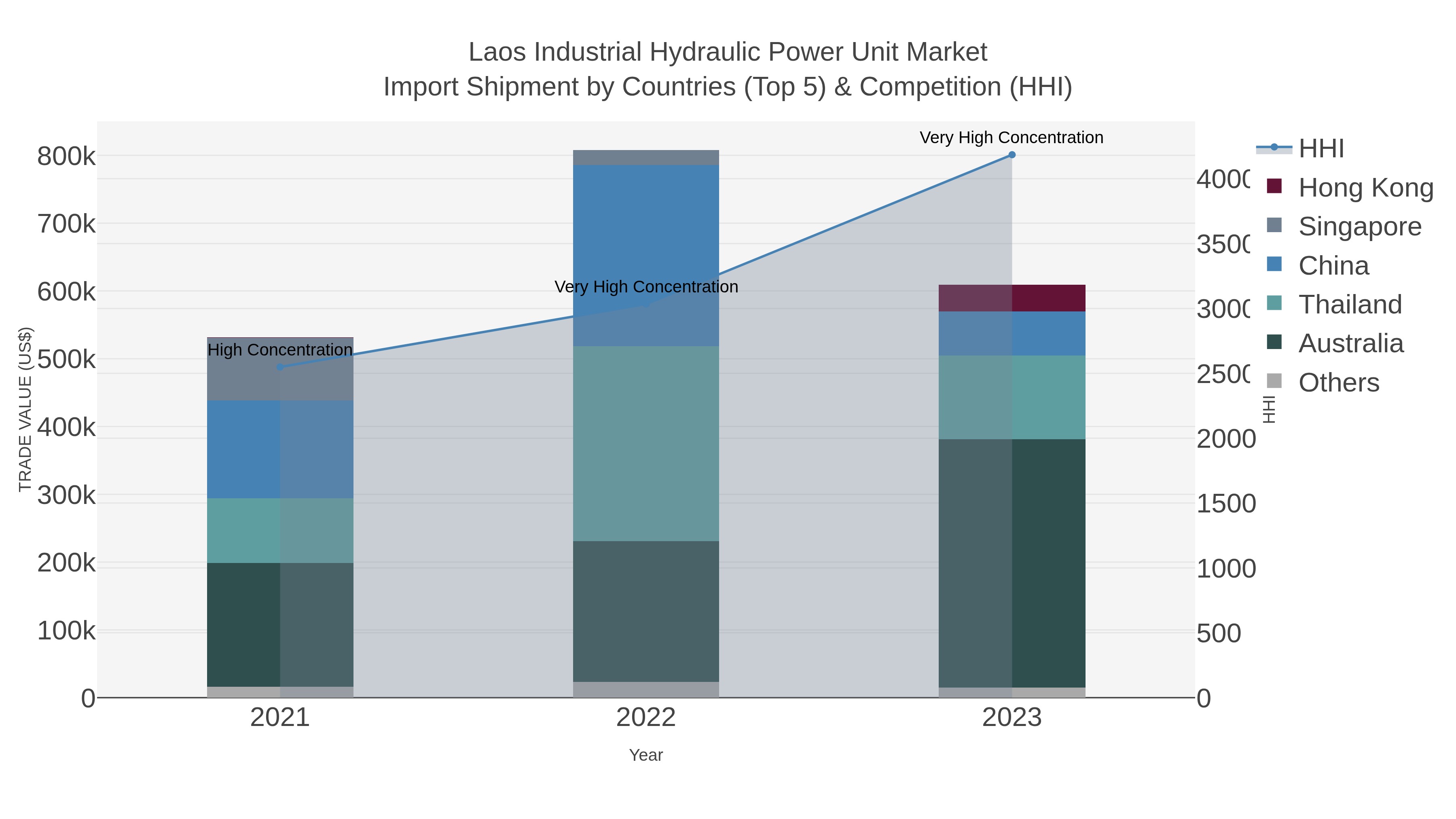Click the 'Year' x-axis title
The width and height of the screenshot is (1456, 819).
646,755
